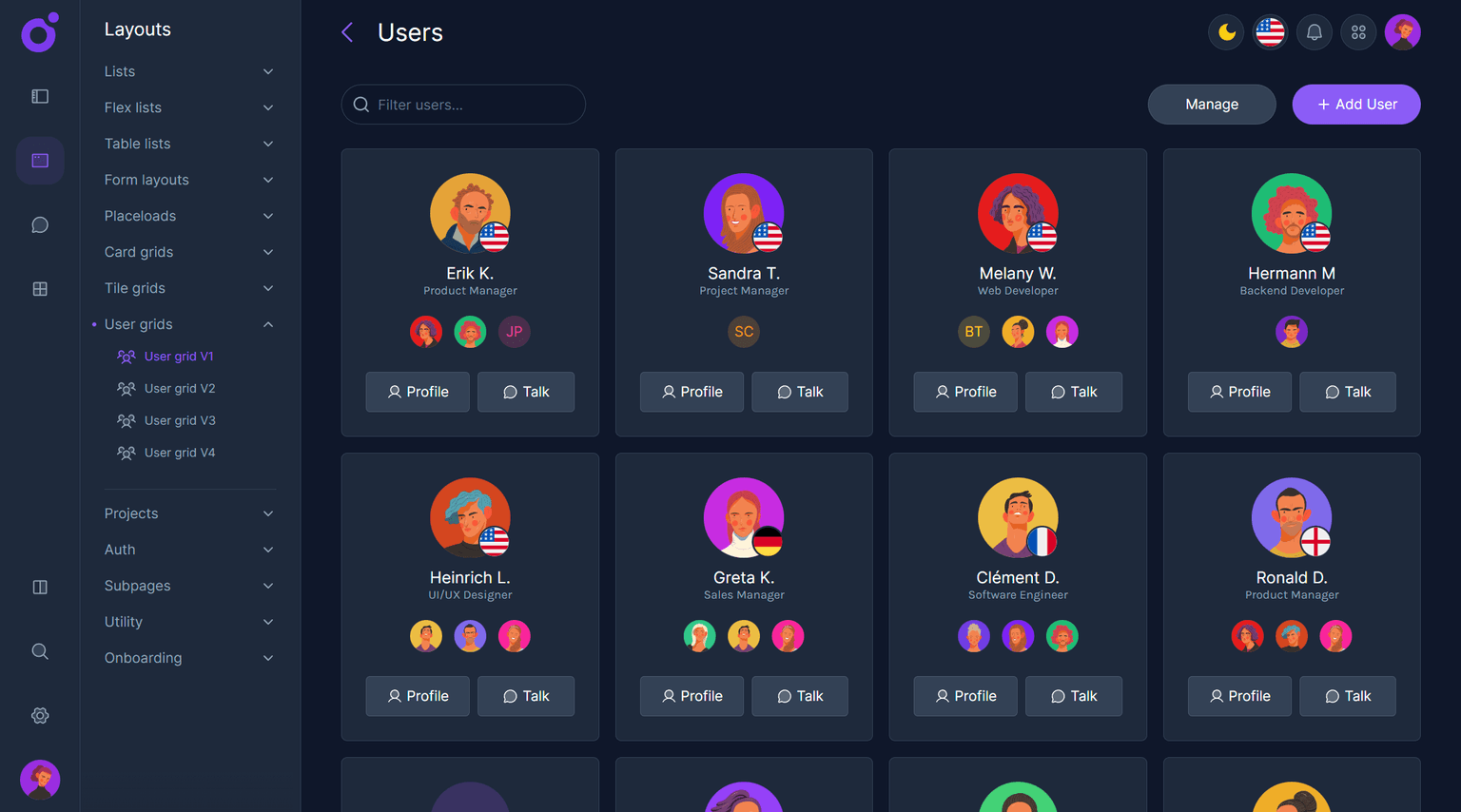The height and width of the screenshot is (812, 1461).
Task: Collapse the User grids section
Action: coord(189,324)
